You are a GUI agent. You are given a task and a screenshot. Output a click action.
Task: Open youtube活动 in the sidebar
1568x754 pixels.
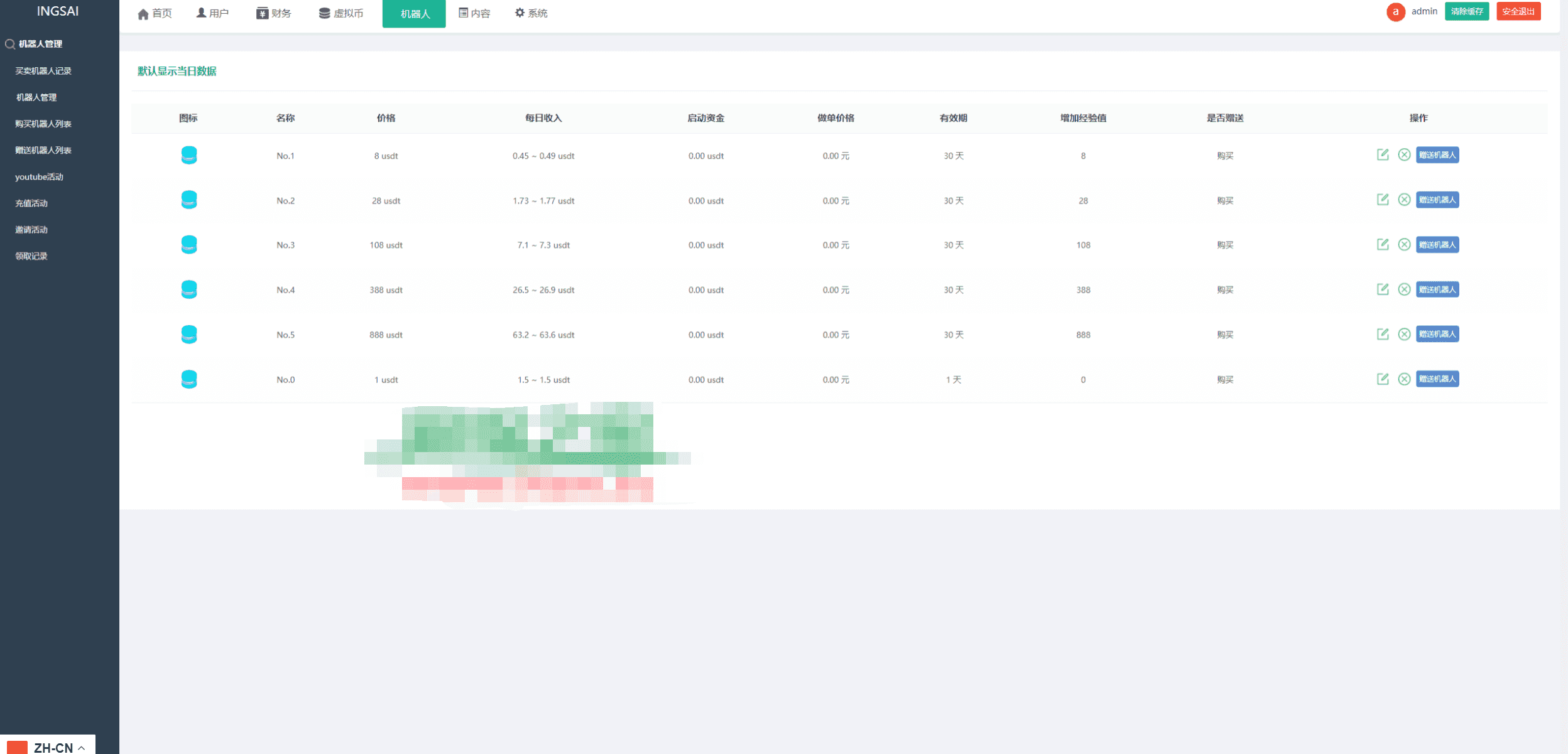[39, 177]
